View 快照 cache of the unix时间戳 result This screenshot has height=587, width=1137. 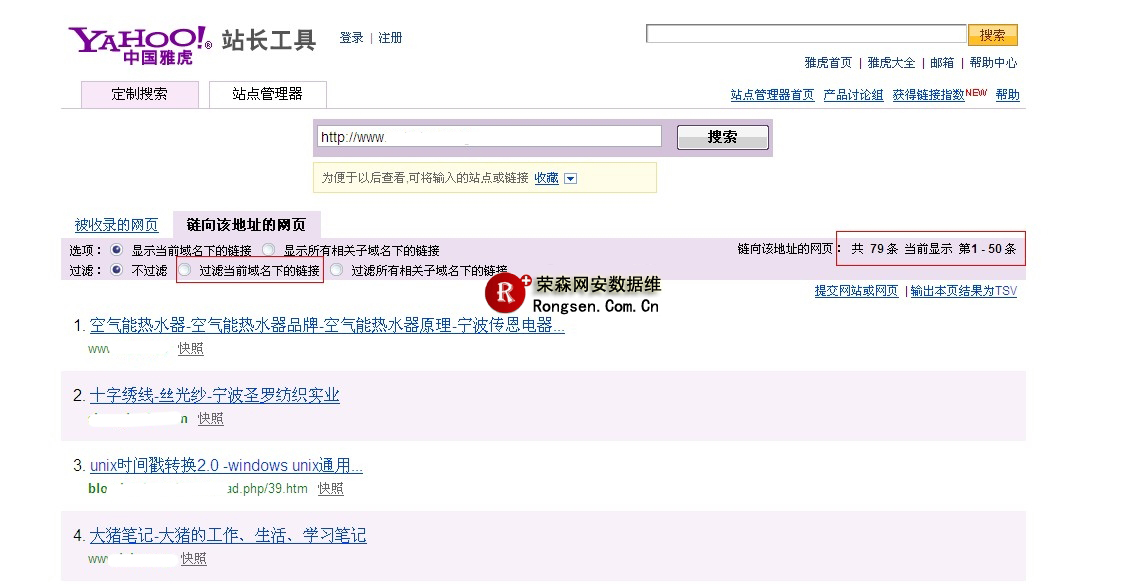pyautogui.click(x=330, y=489)
